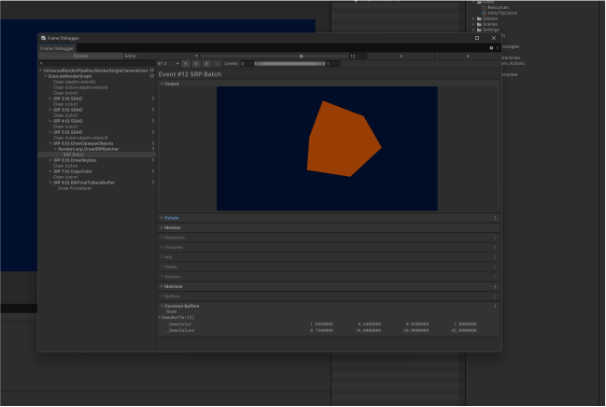The width and height of the screenshot is (606, 407).
Task: Collapse the DemoBuffer[2] entry
Action: 159,318
